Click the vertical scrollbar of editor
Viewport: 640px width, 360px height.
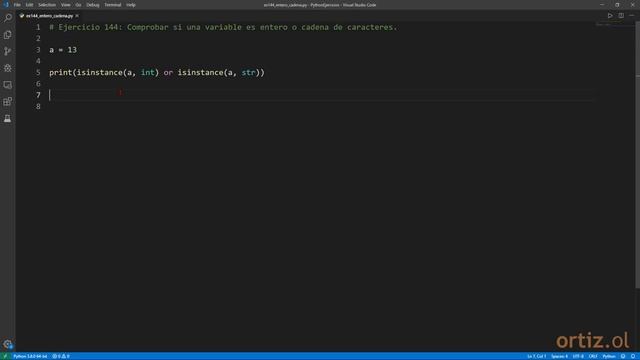pyautogui.click(x=638, y=155)
